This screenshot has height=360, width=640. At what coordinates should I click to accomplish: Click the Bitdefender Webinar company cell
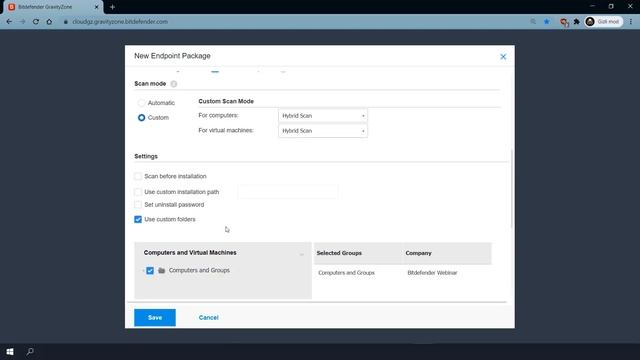(432, 273)
